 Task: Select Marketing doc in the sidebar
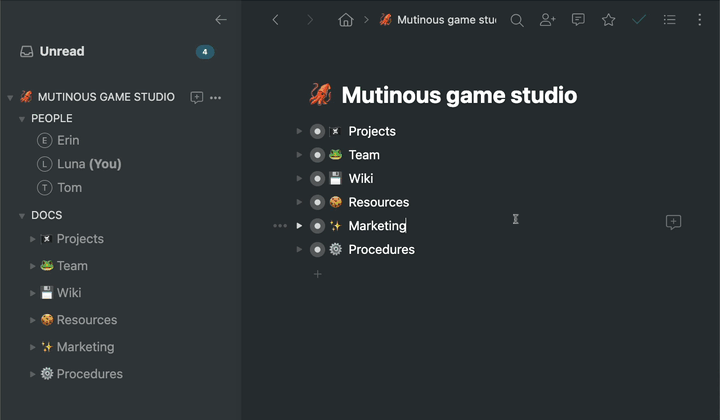[x=85, y=347]
